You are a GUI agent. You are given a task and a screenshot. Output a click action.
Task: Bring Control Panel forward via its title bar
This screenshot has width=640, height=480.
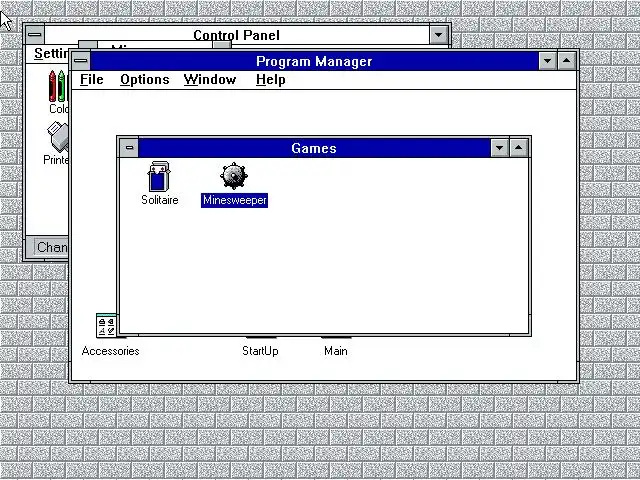tap(237, 35)
